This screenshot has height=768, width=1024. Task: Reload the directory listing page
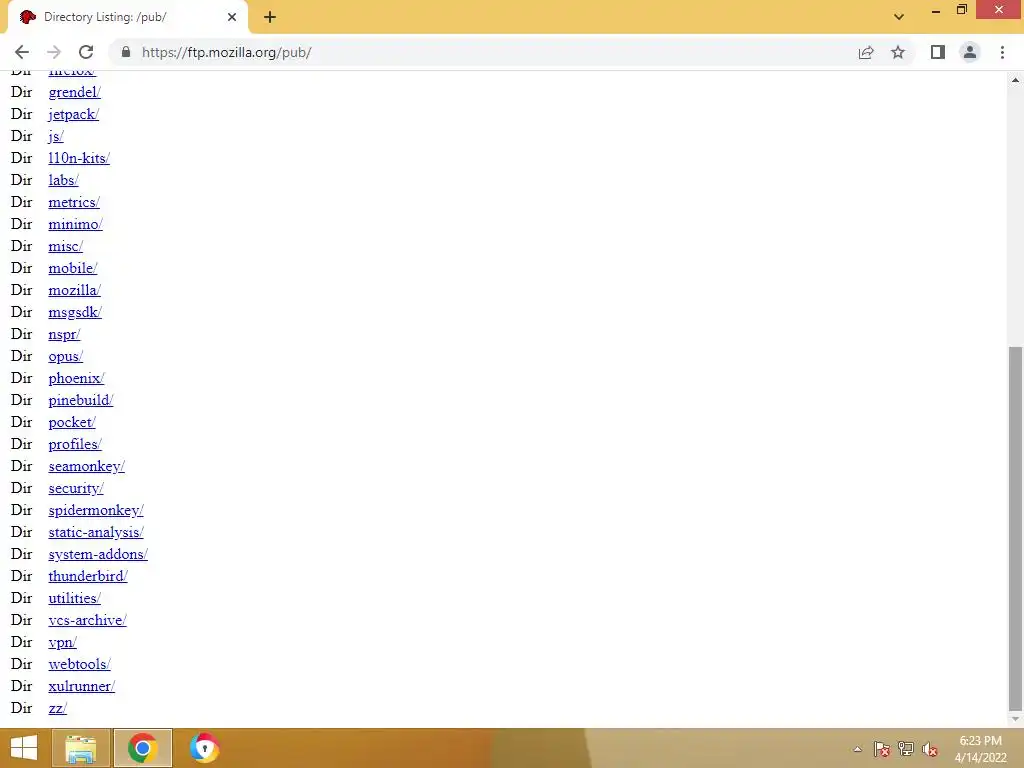(x=86, y=52)
